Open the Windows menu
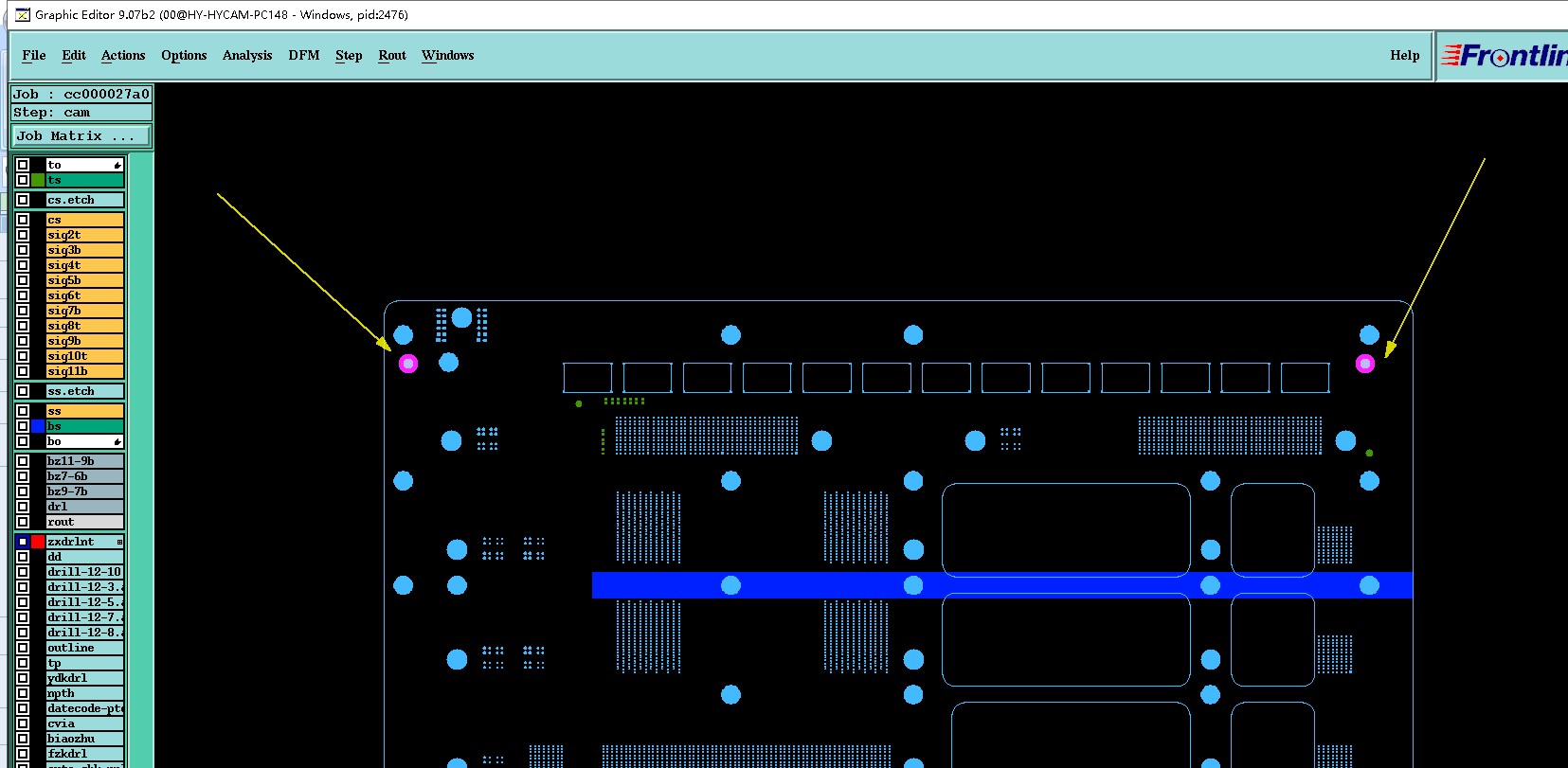This screenshot has height=768, width=1568. pos(448,56)
